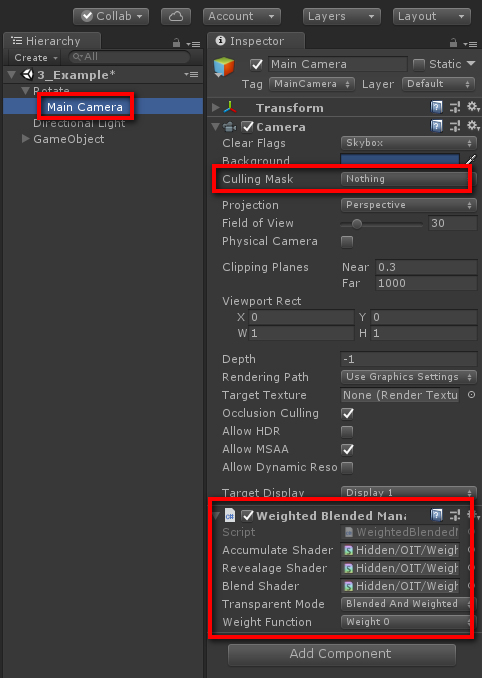Open the Account dropdown
This screenshot has height=678, width=482.
242,16
